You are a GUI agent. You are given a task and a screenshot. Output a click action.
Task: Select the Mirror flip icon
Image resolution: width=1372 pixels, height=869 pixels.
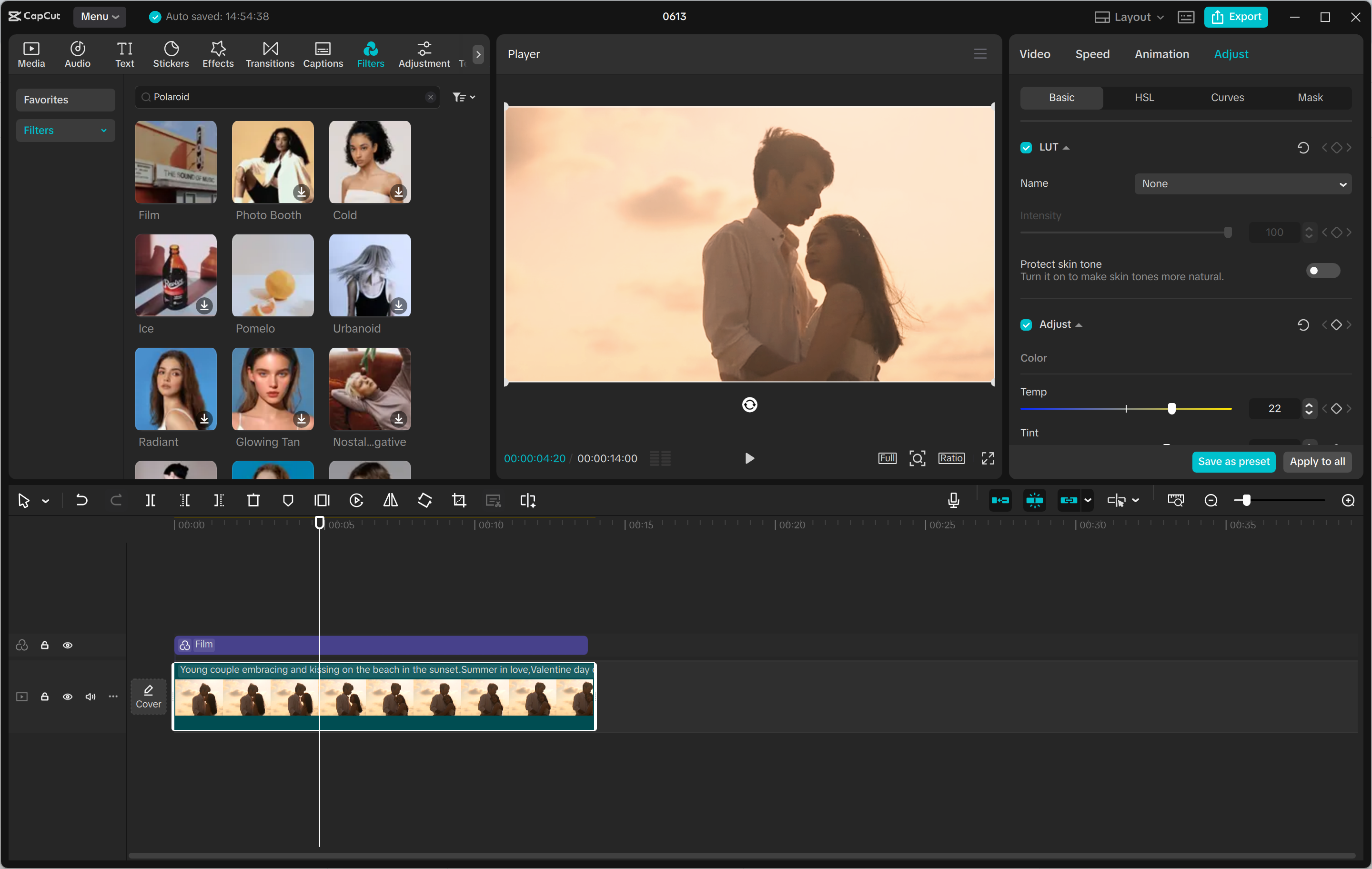(390, 501)
